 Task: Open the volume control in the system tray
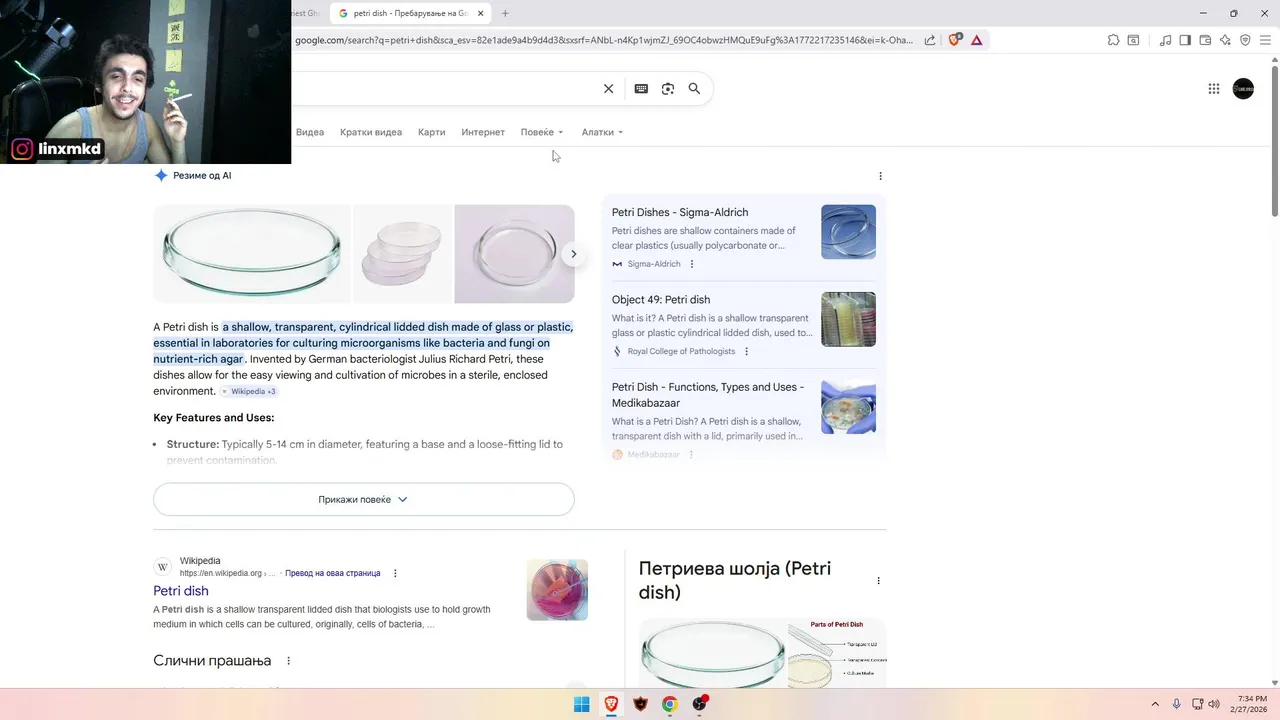coord(1214,704)
